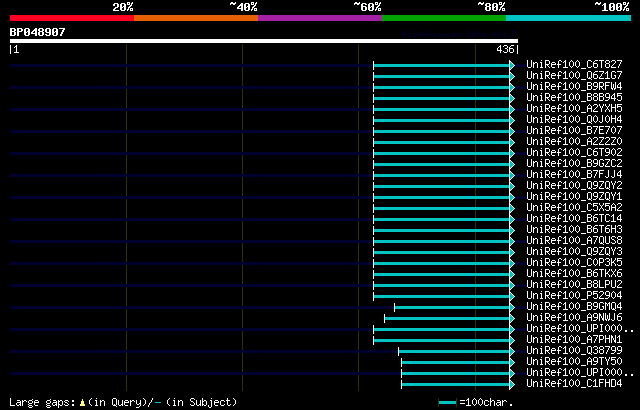Click the ~100% legend label
Viewport: 640px width, 410px height.
(612, 7)
